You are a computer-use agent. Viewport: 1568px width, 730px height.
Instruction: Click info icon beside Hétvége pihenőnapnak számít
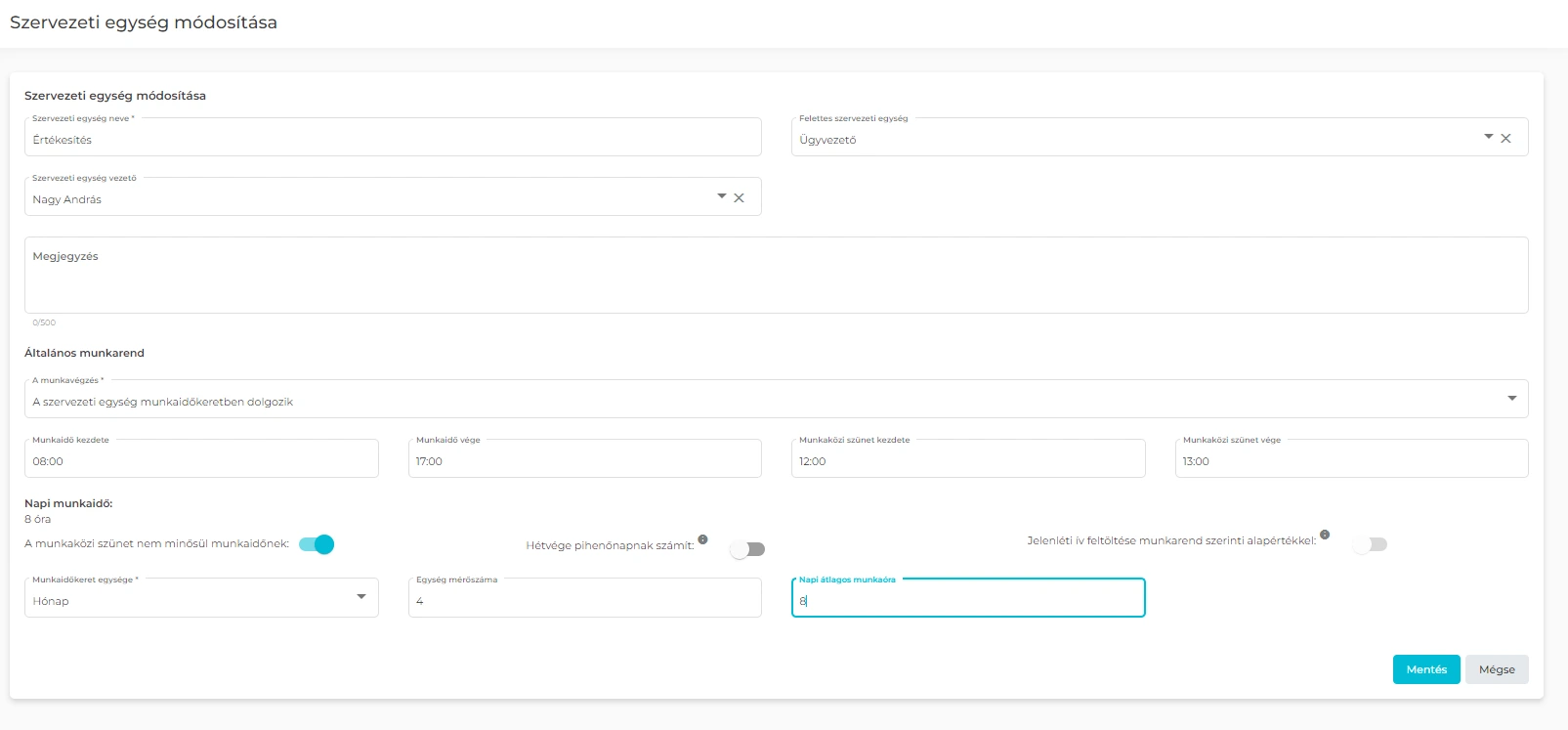coord(702,539)
